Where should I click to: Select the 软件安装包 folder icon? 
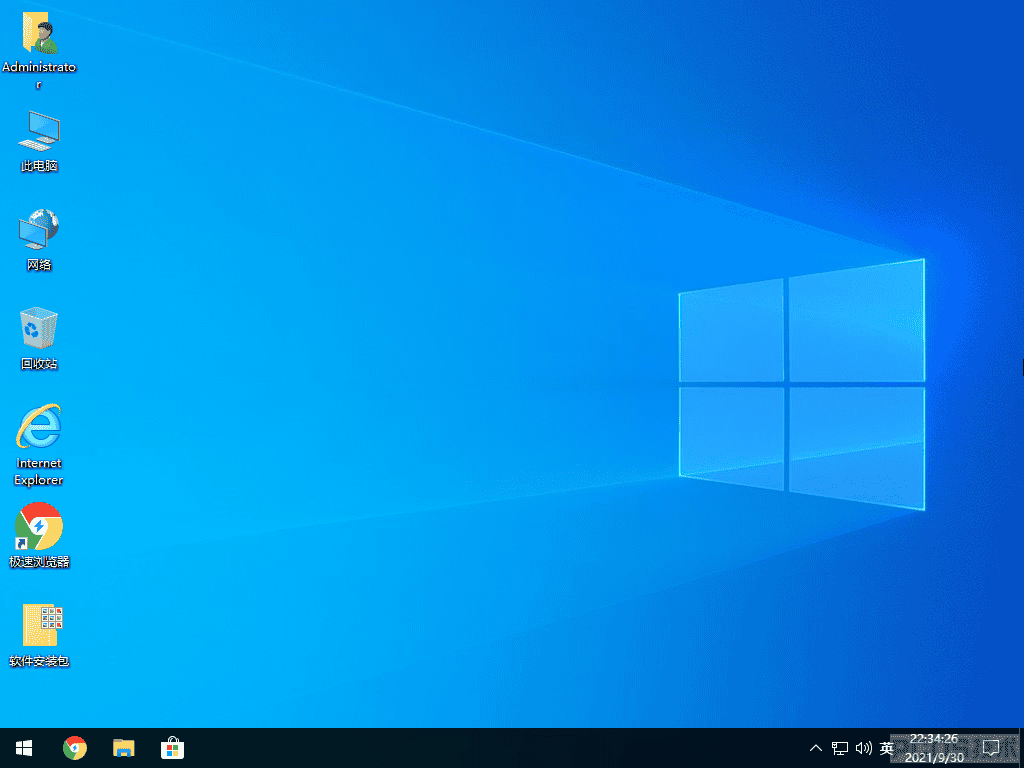pyautogui.click(x=39, y=635)
